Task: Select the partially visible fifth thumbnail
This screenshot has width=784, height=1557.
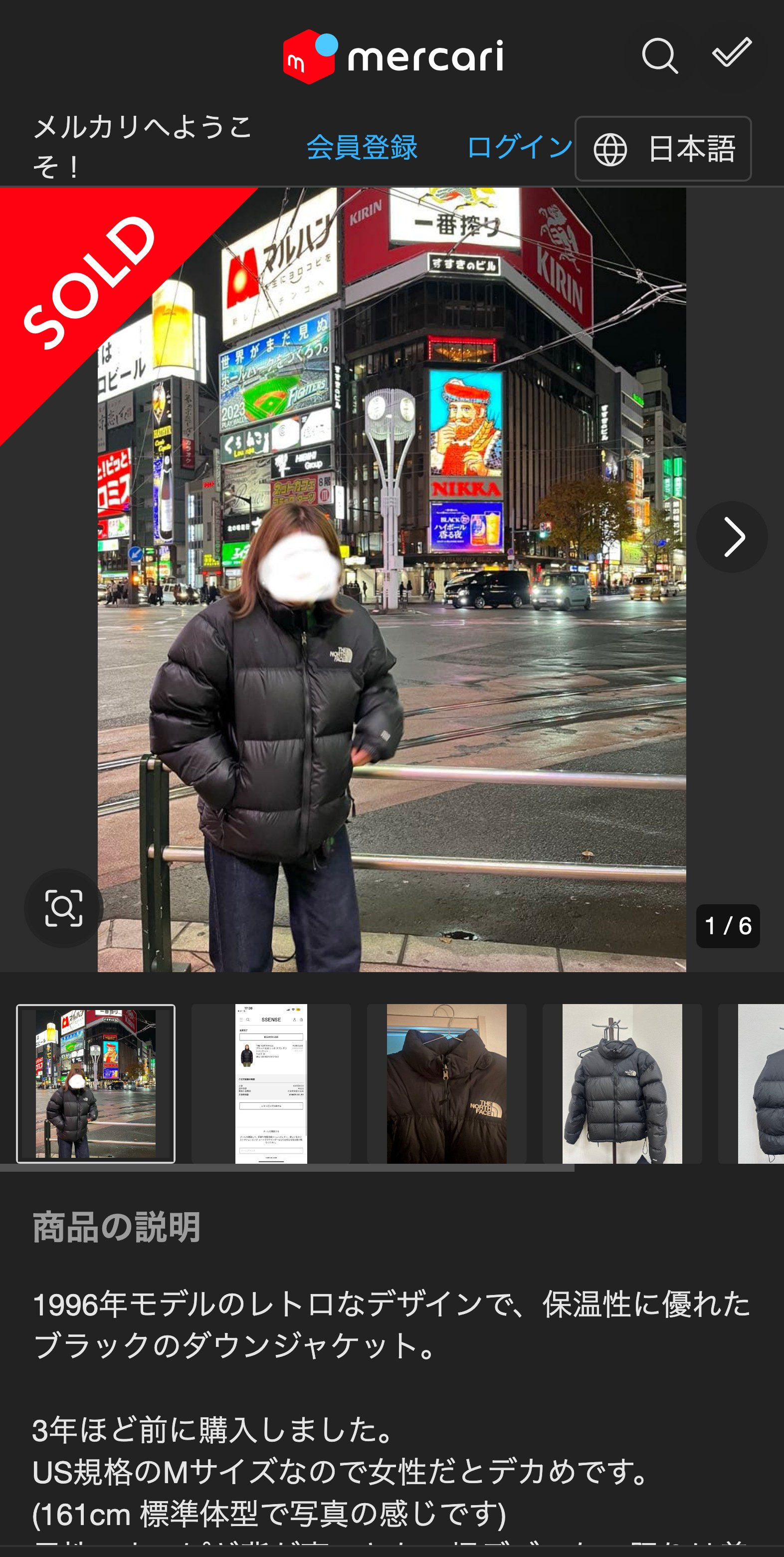Action: [752, 1084]
